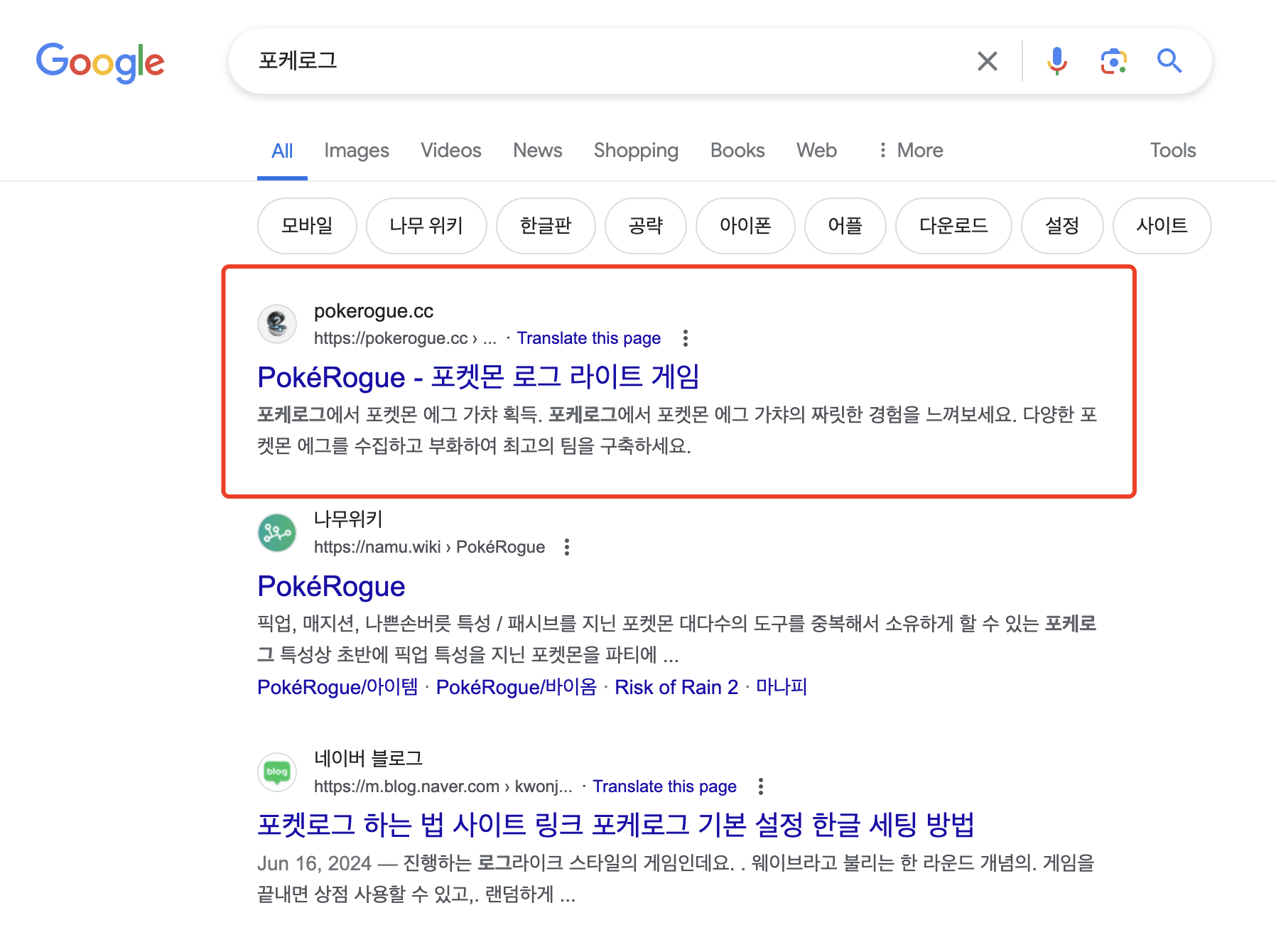Click the magnifying glass search icon
The height and width of the screenshot is (952, 1276).
click(1169, 61)
